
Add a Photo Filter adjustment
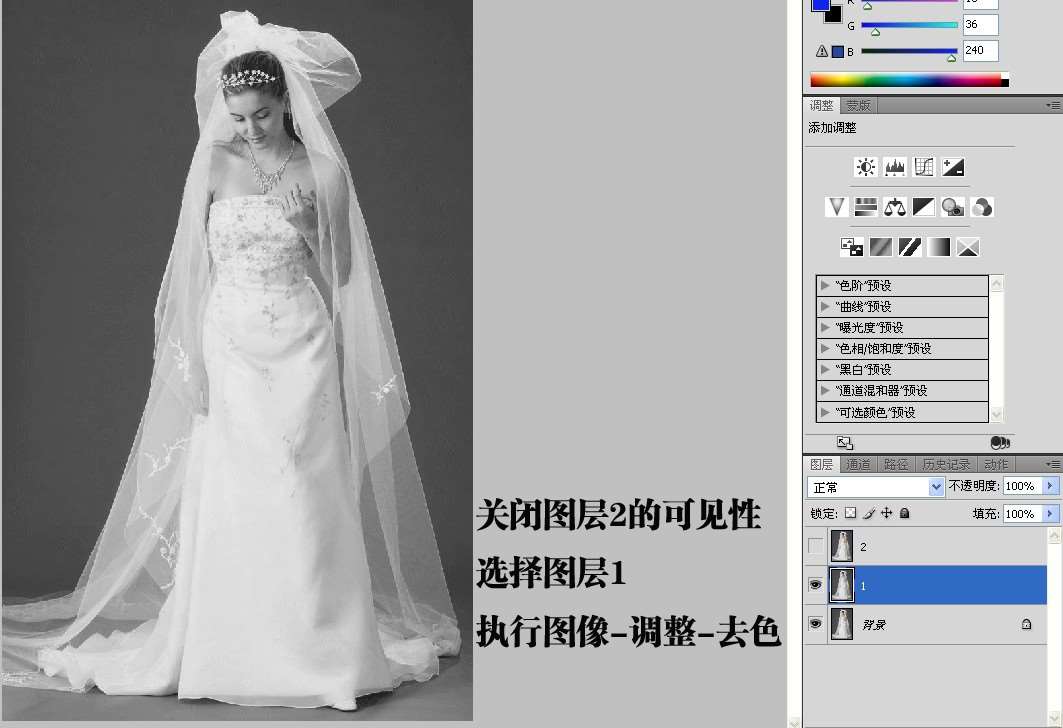pos(952,207)
